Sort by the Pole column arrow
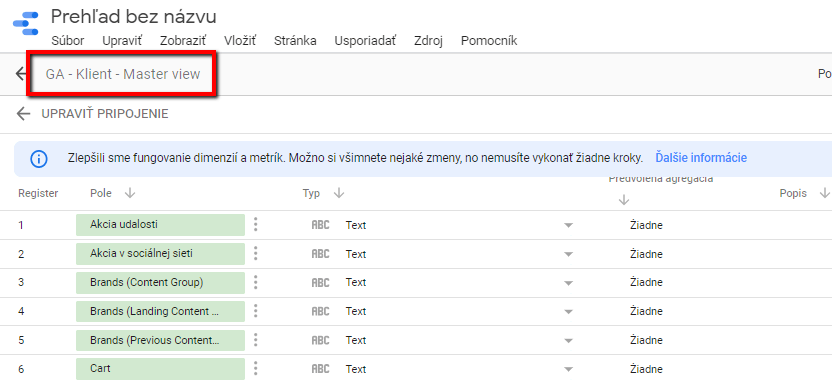Image resolution: width=832 pixels, height=381 pixels. point(129,194)
